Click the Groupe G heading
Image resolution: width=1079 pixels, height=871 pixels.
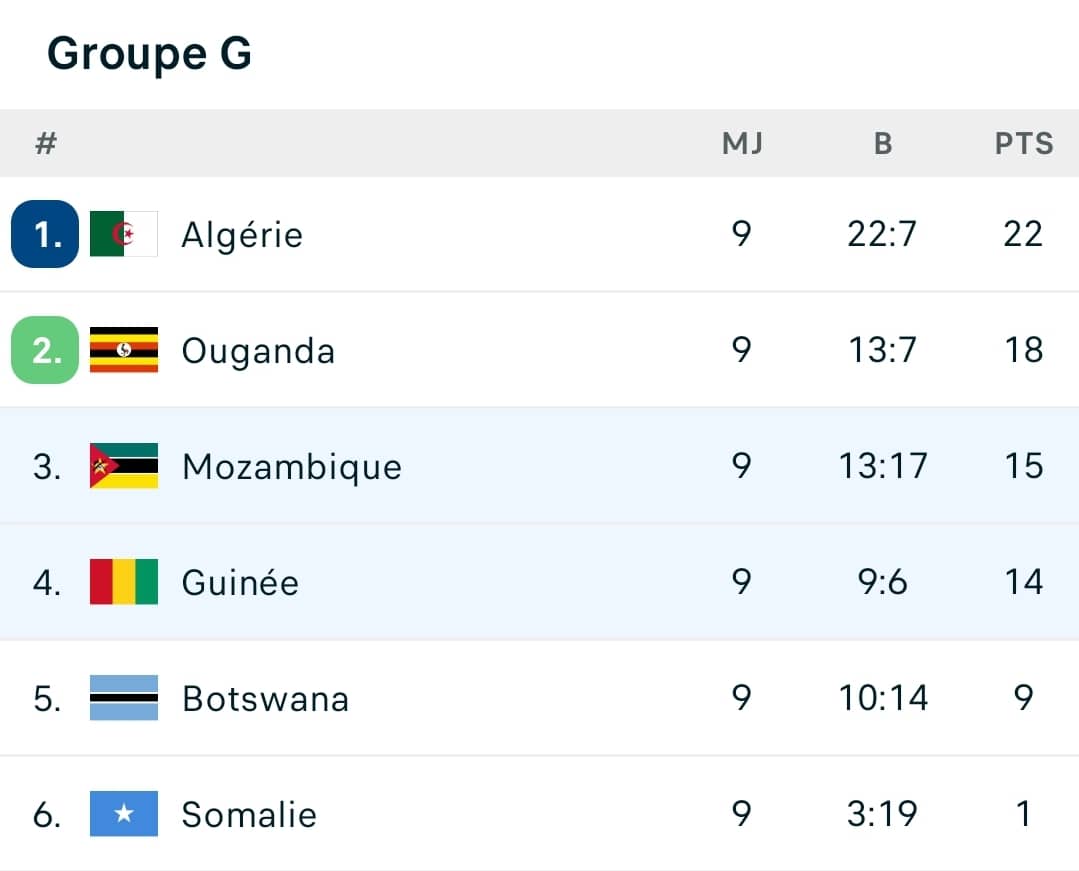click(x=149, y=53)
